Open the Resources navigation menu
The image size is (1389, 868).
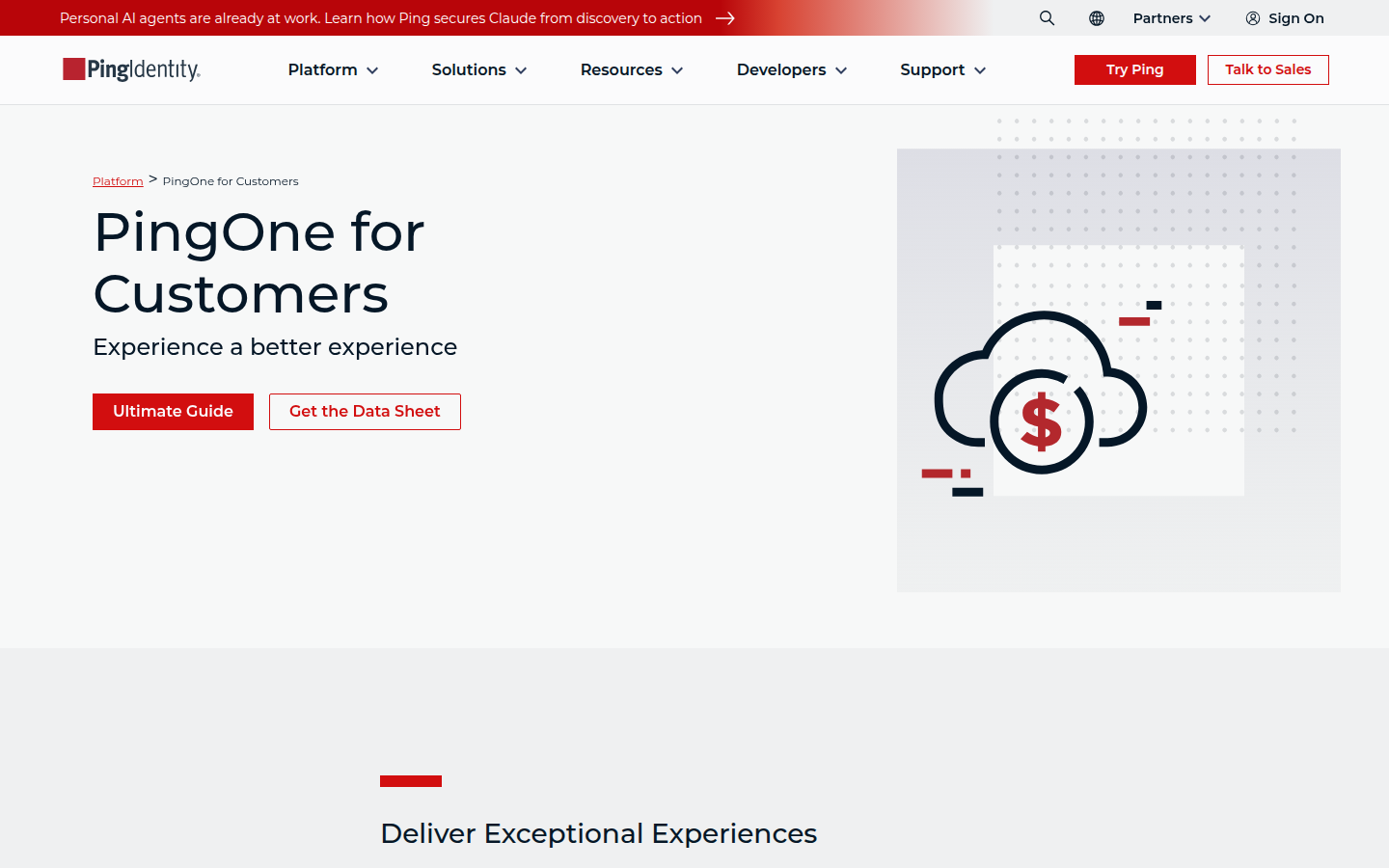point(632,69)
